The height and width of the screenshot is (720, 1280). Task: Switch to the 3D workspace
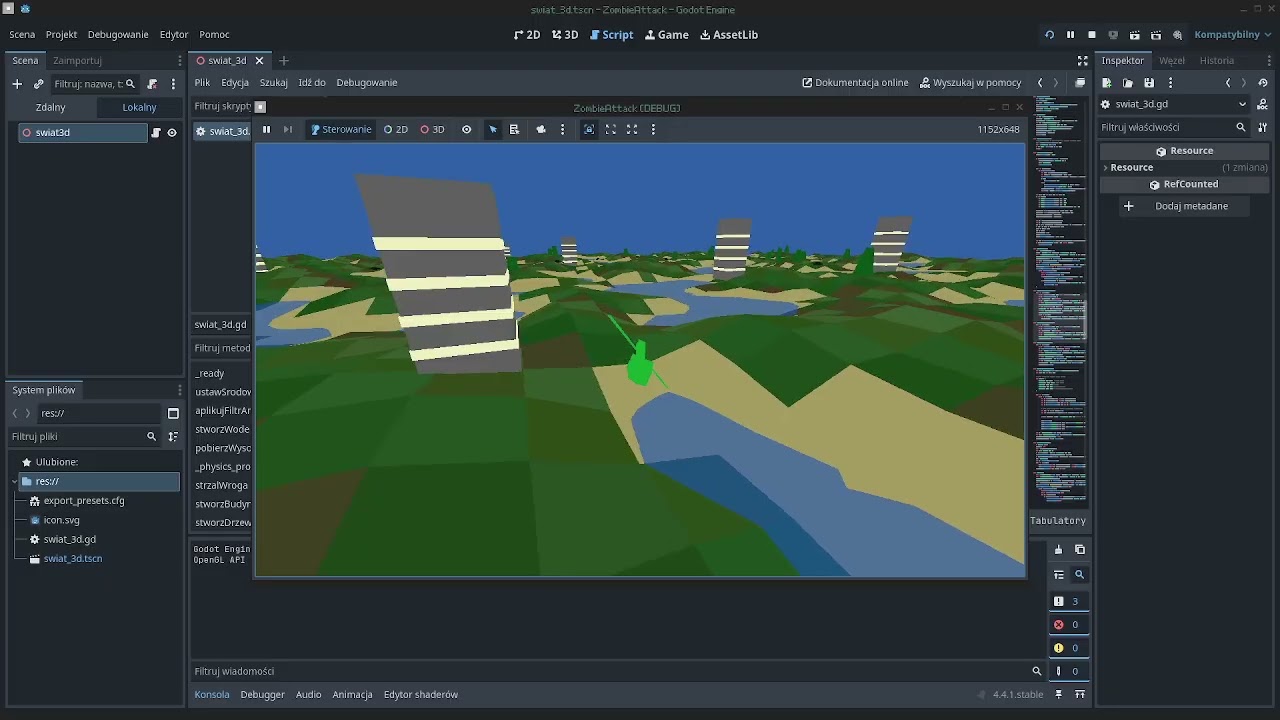tap(565, 35)
